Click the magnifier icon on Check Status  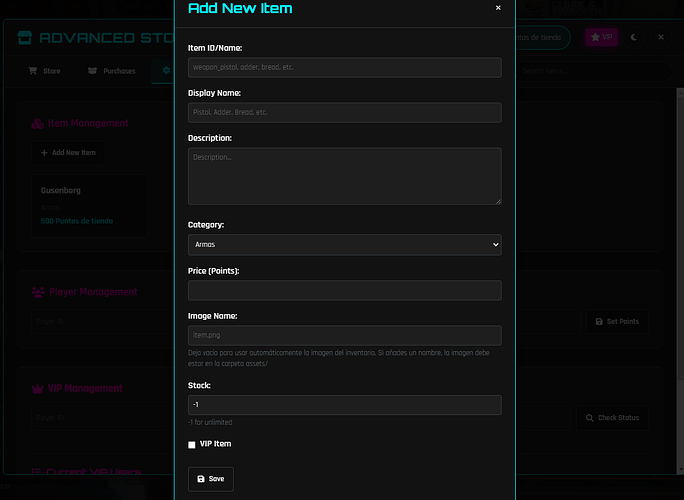(x=590, y=418)
